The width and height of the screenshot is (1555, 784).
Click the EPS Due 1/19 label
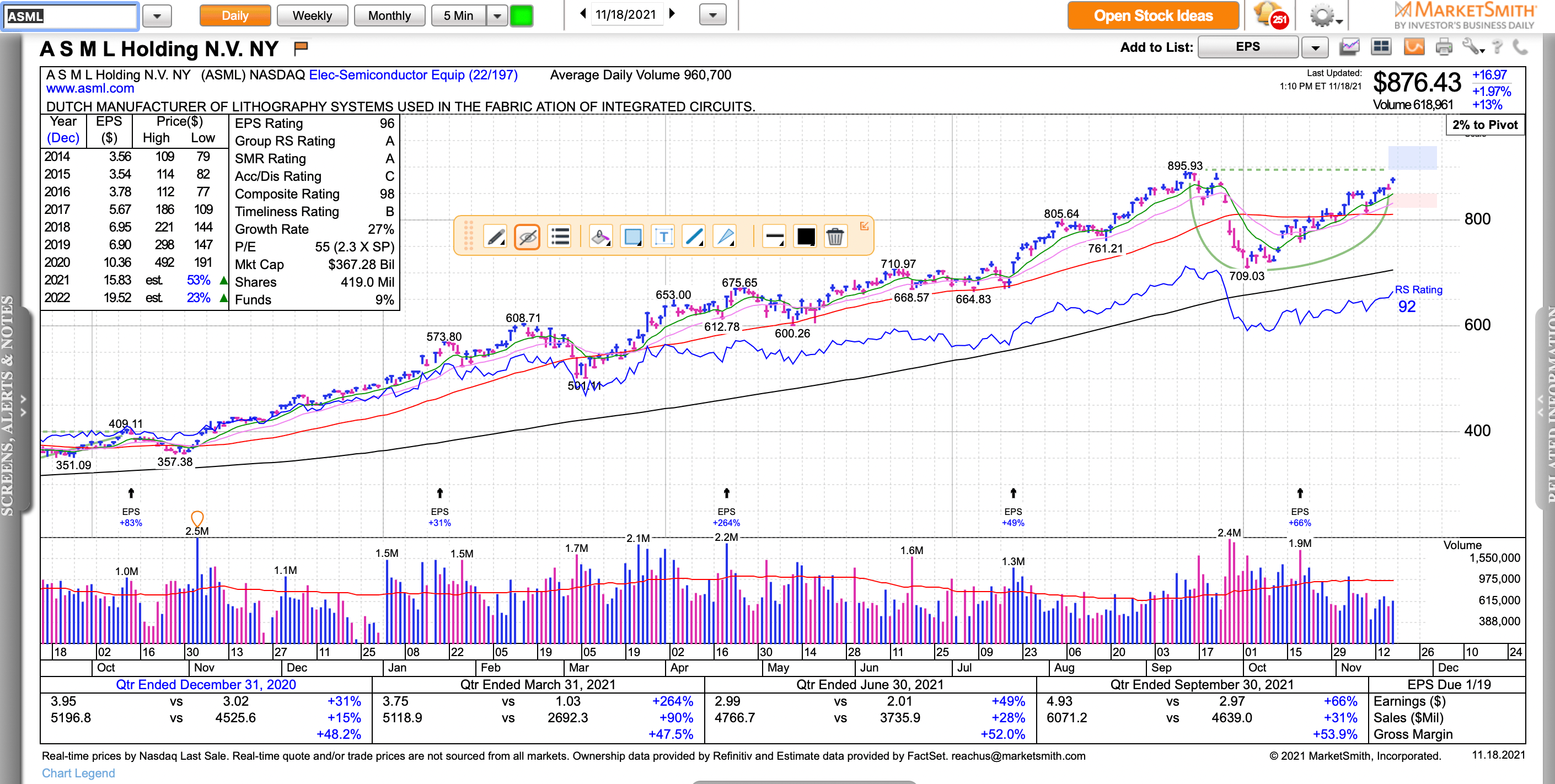[1449, 684]
